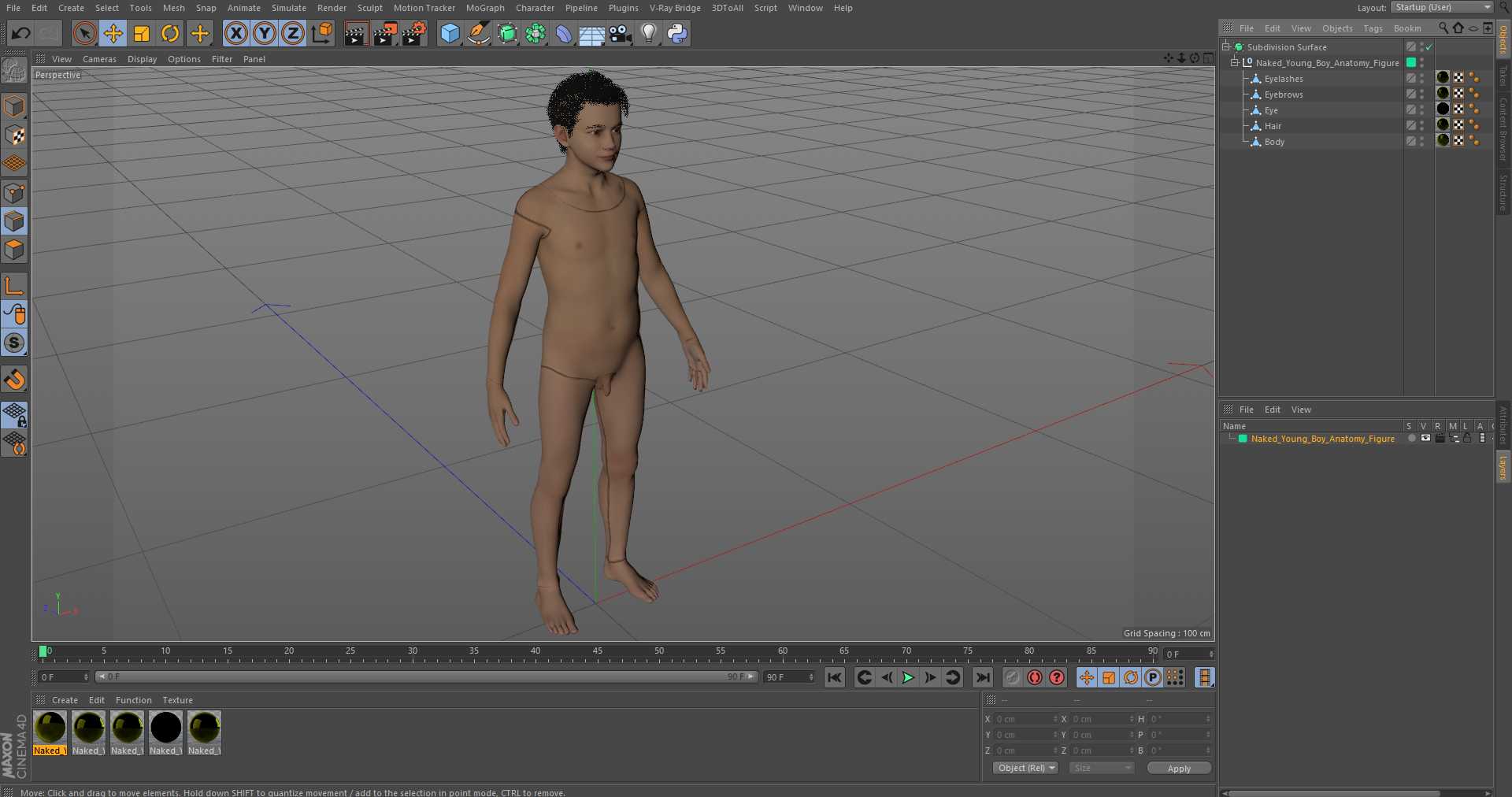
Task: Open the Python script icon
Action: pyautogui.click(x=677, y=33)
